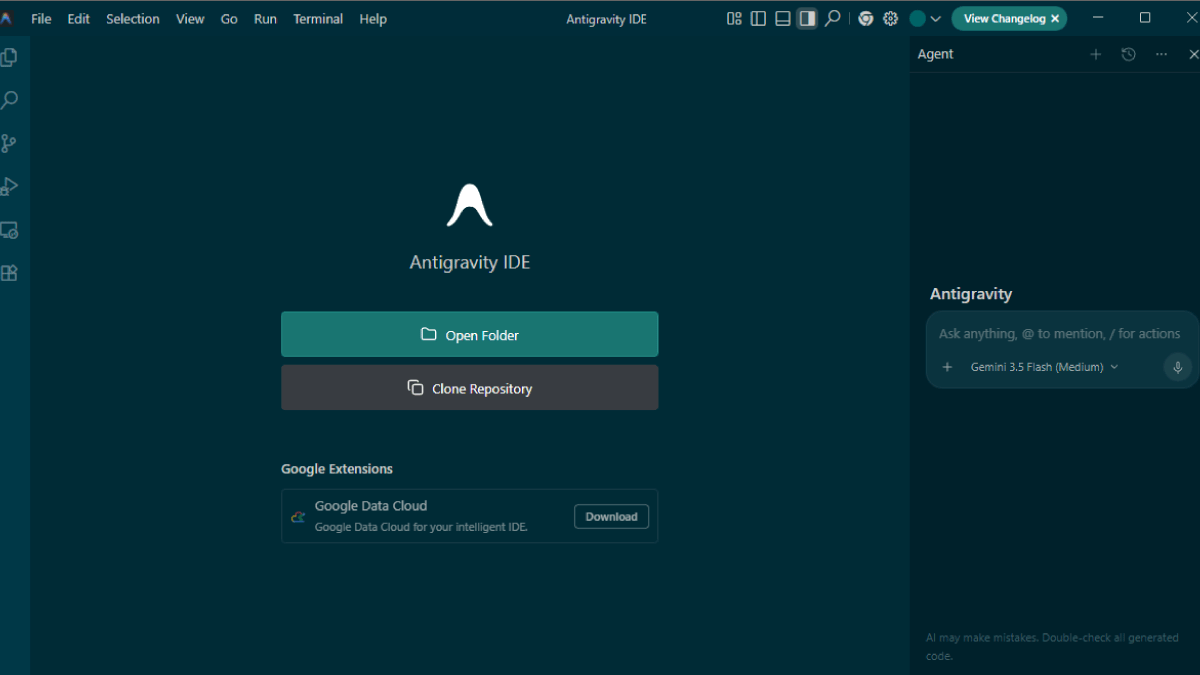Image resolution: width=1200 pixels, height=675 pixels.
Task: Open the File menu
Action: pos(41,19)
